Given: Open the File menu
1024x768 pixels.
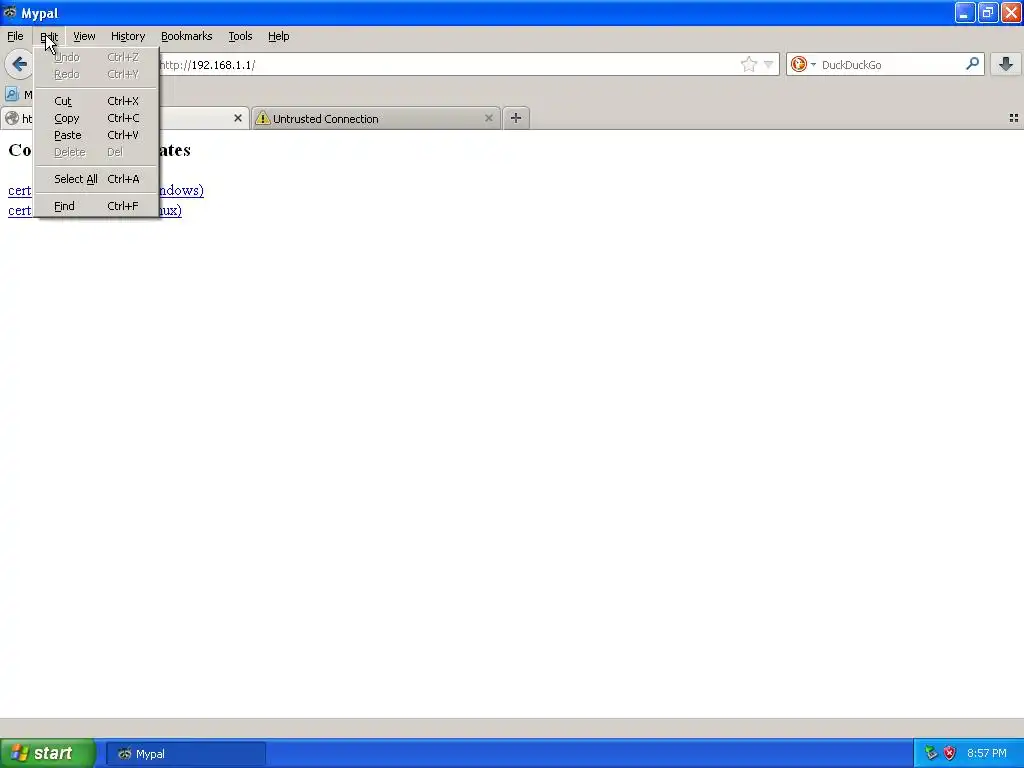Looking at the screenshot, I should [x=15, y=36].
